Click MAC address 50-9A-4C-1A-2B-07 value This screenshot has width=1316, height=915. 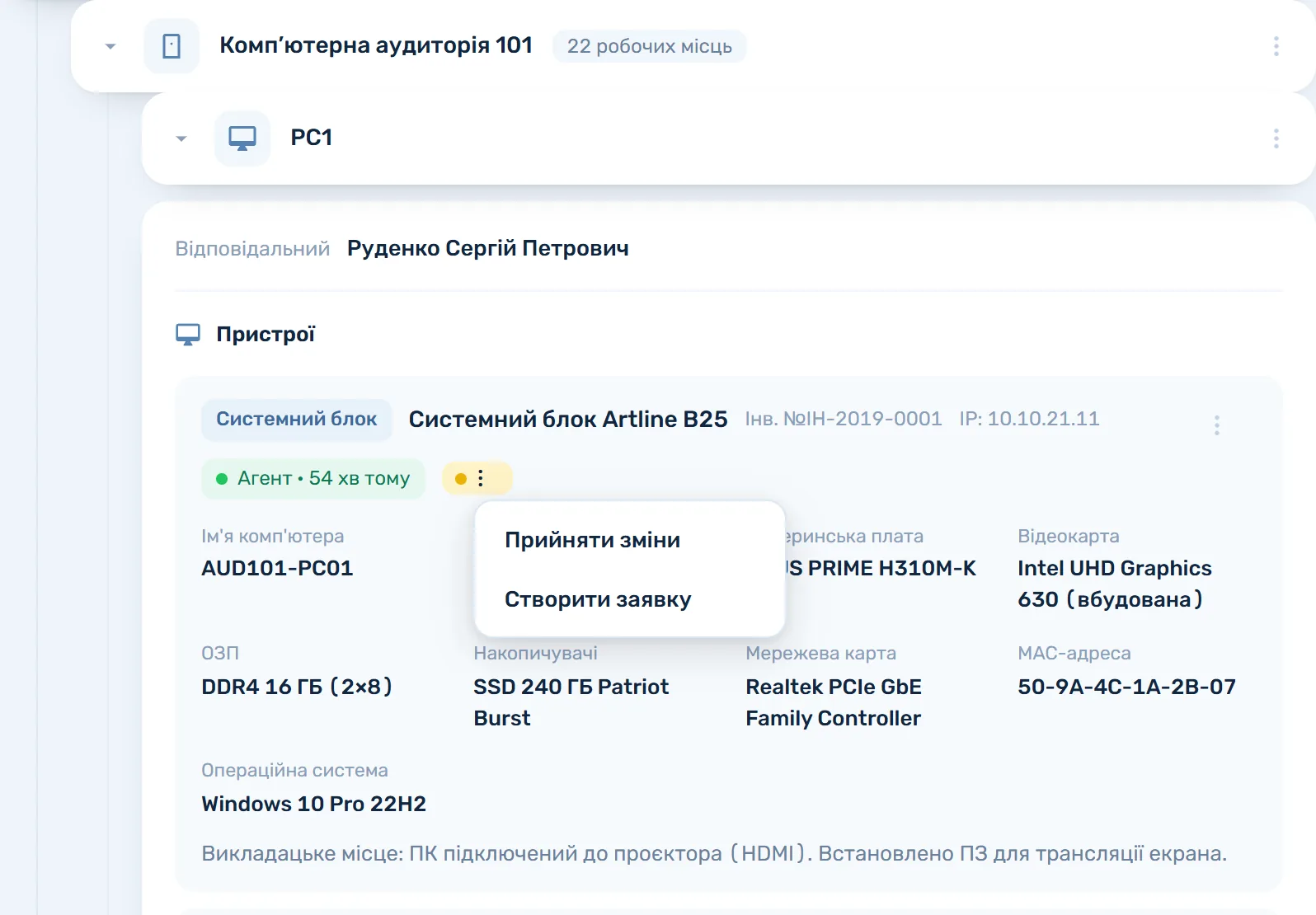tap(1126, 687)
